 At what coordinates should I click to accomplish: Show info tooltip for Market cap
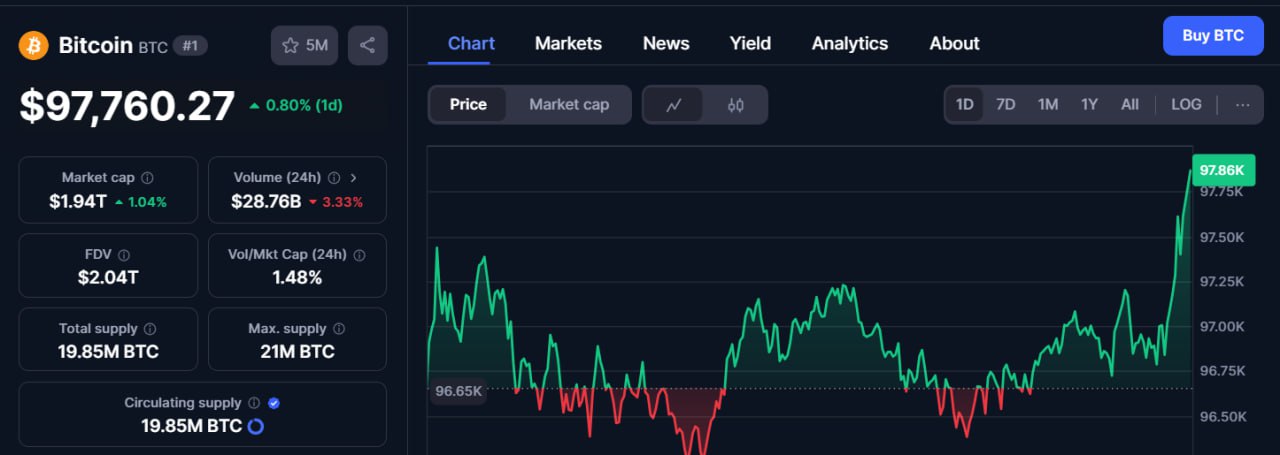click(148, 178)
